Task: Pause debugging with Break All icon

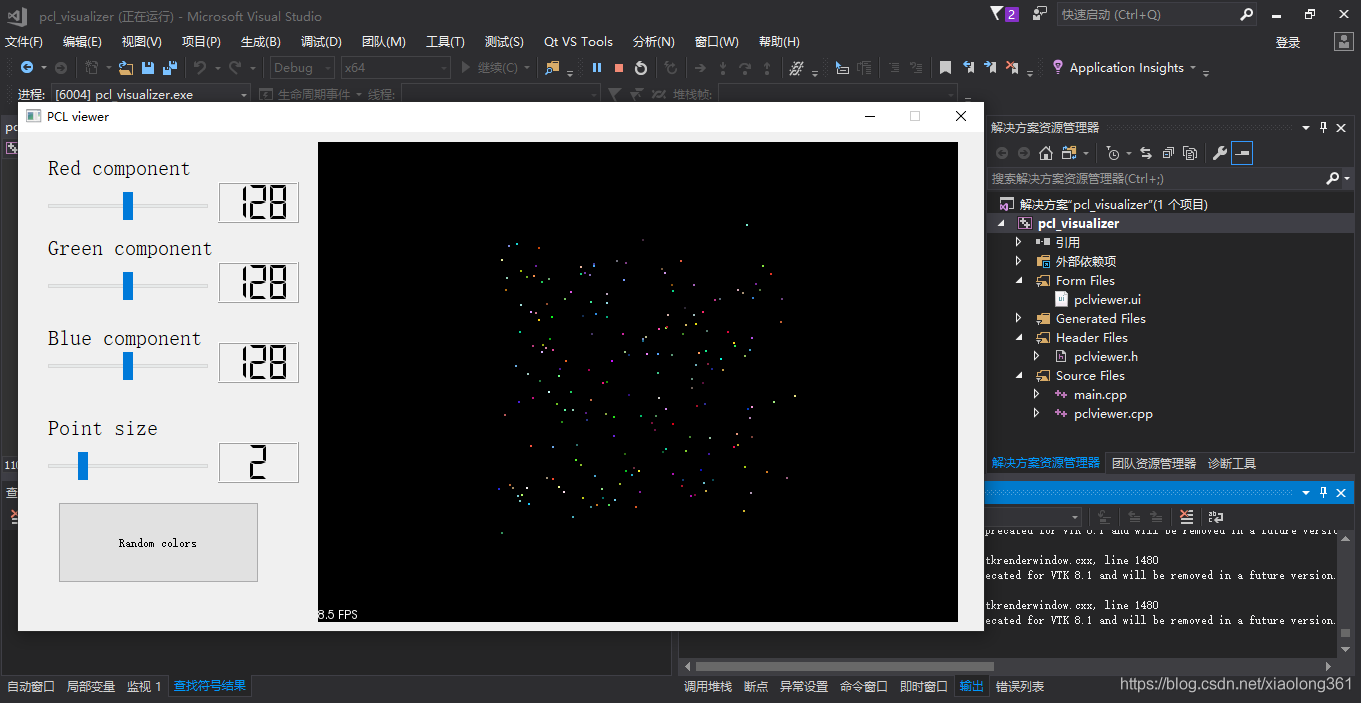Action: tap(597, 68)
